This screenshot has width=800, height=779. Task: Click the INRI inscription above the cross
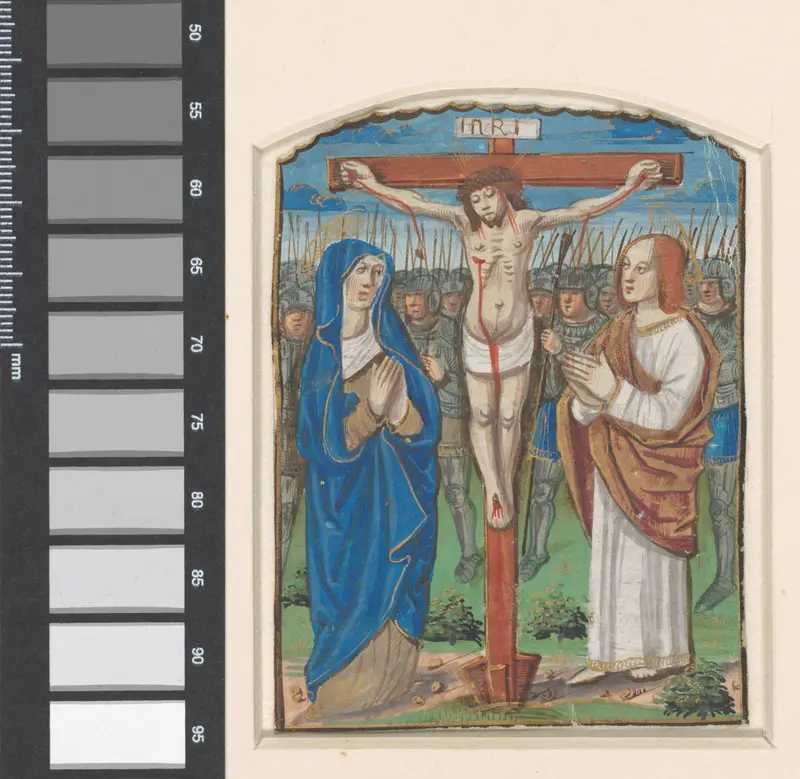coord(496,128)
